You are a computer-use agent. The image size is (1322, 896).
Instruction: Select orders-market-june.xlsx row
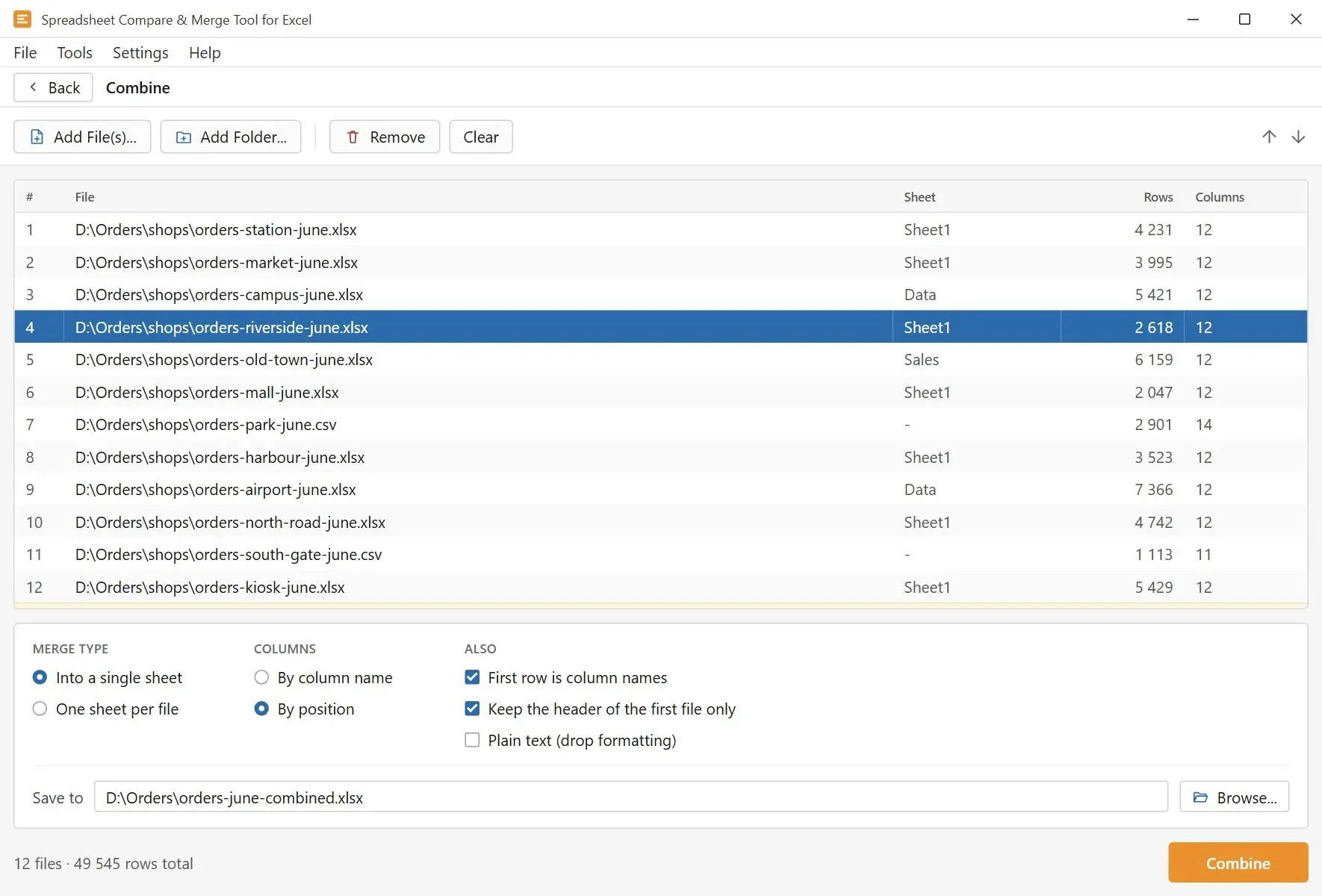point(661,262)
